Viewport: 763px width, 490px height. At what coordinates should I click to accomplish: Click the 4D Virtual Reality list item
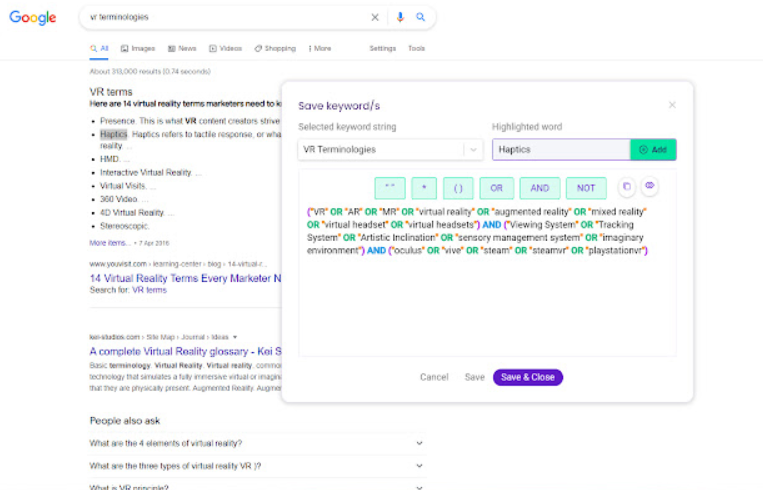[137, 213]
